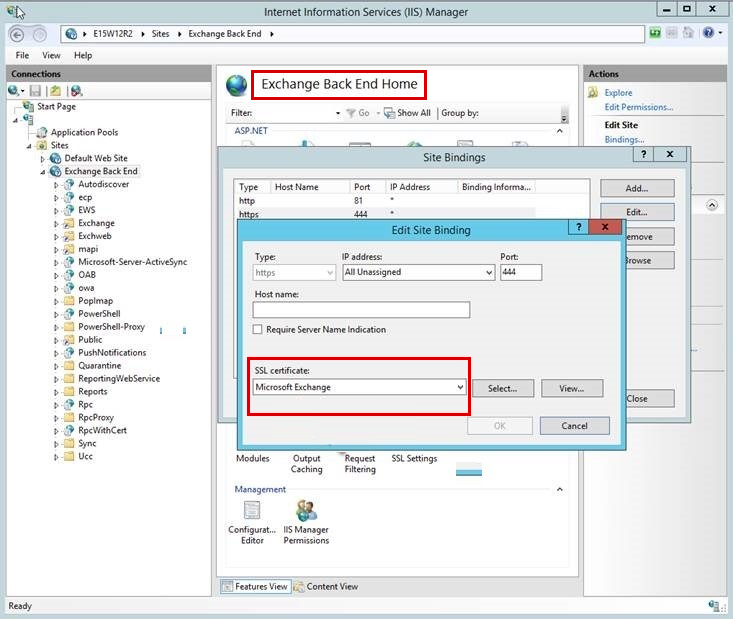
Task: Click the View... certificate button
Action: point(572,389)
